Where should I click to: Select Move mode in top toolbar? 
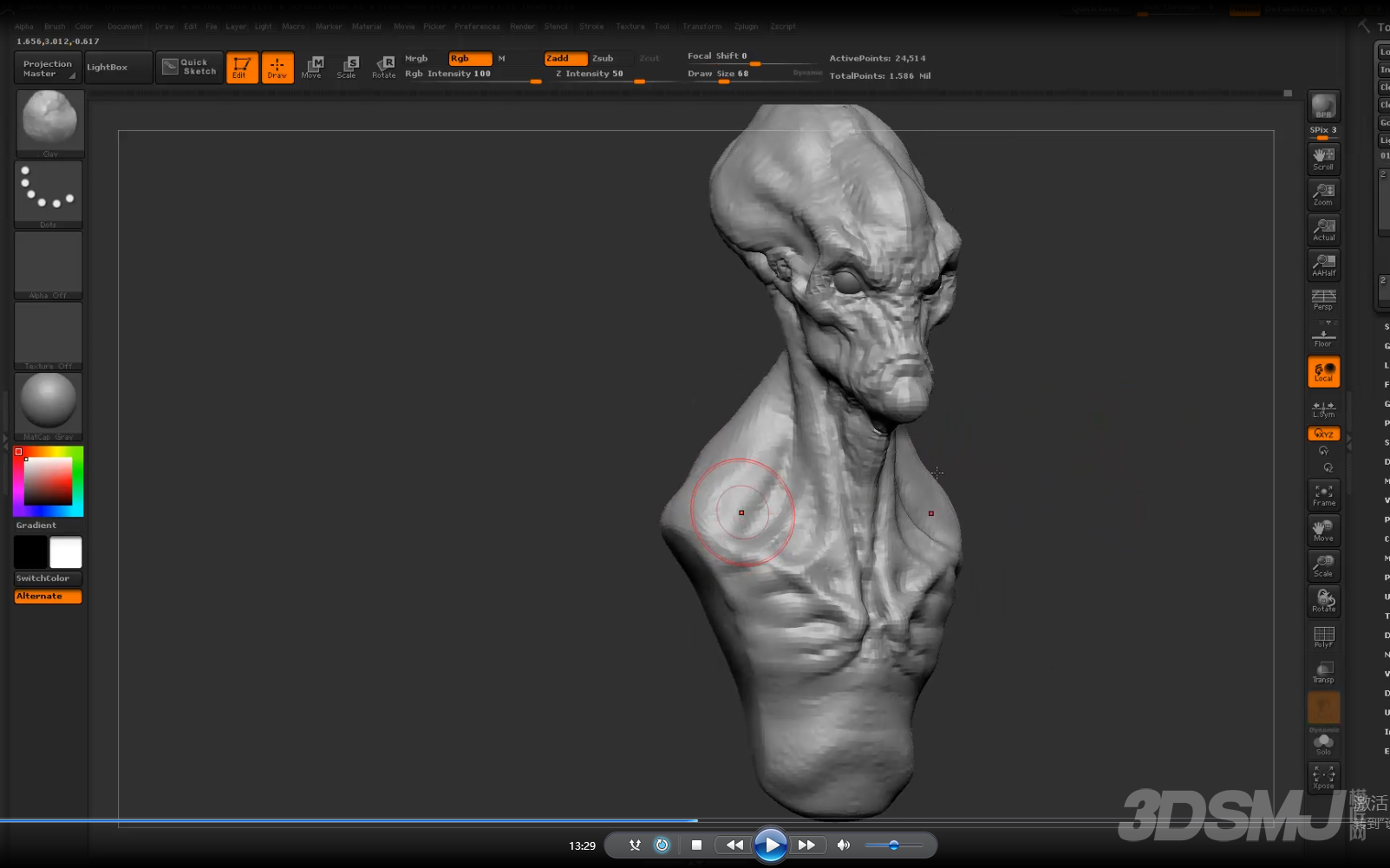pos(311,68)
